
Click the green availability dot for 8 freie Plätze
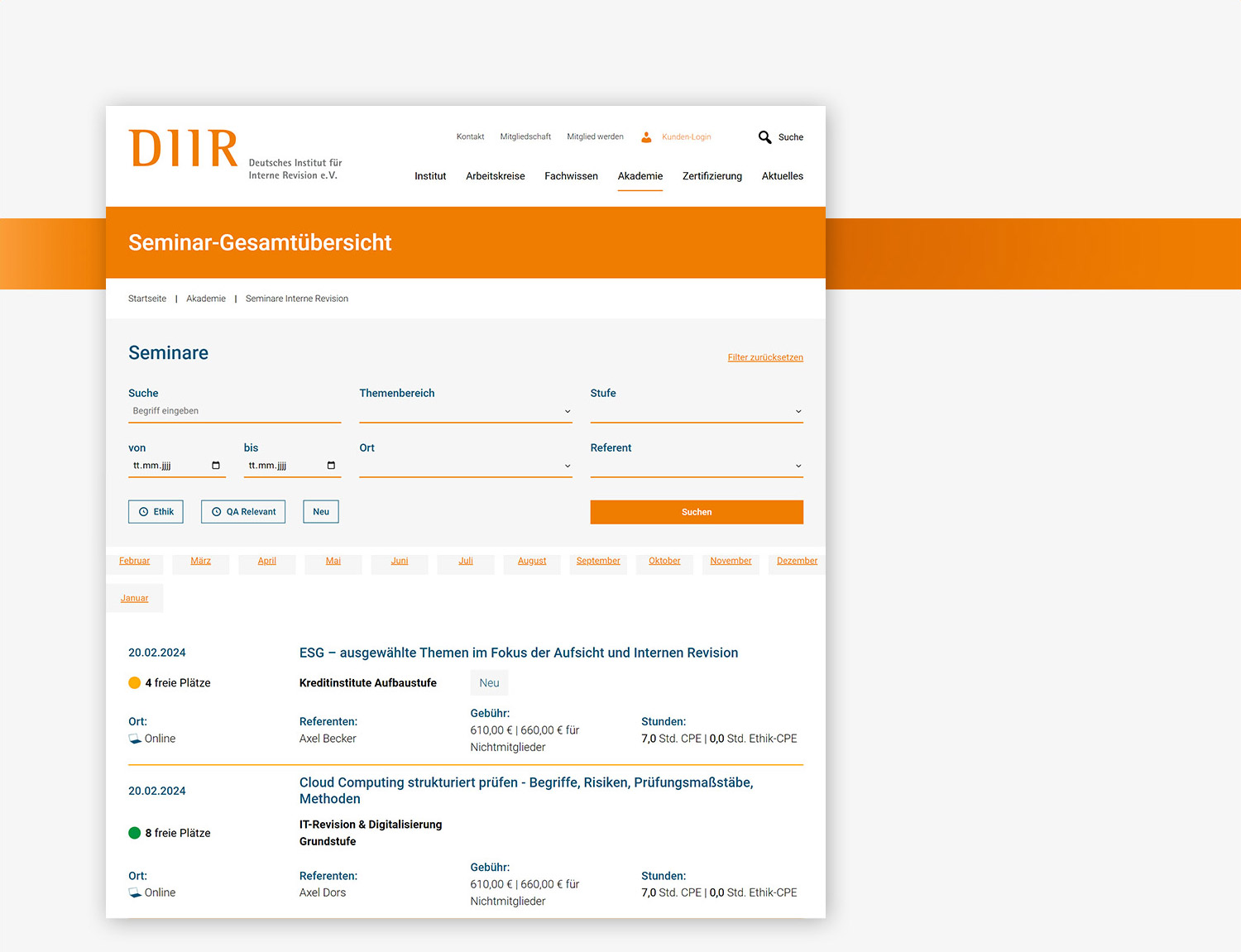[135, 833]
